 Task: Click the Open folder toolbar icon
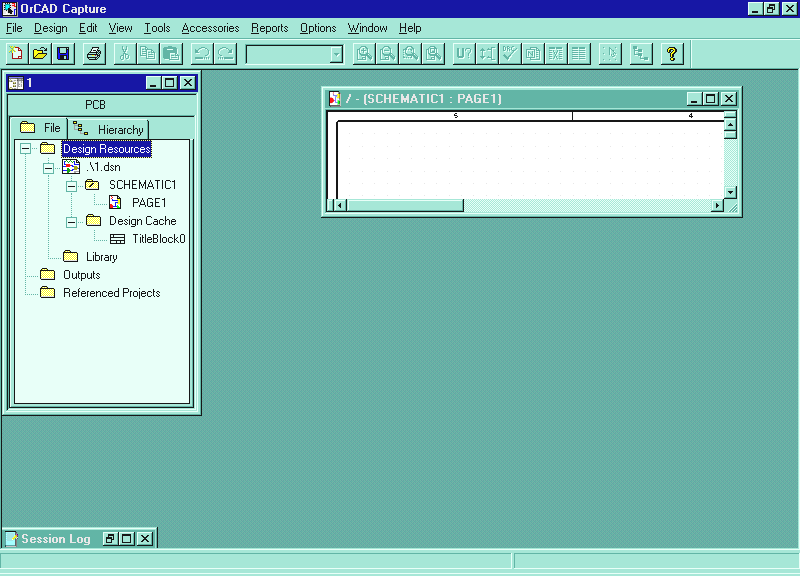click(40, 54)
